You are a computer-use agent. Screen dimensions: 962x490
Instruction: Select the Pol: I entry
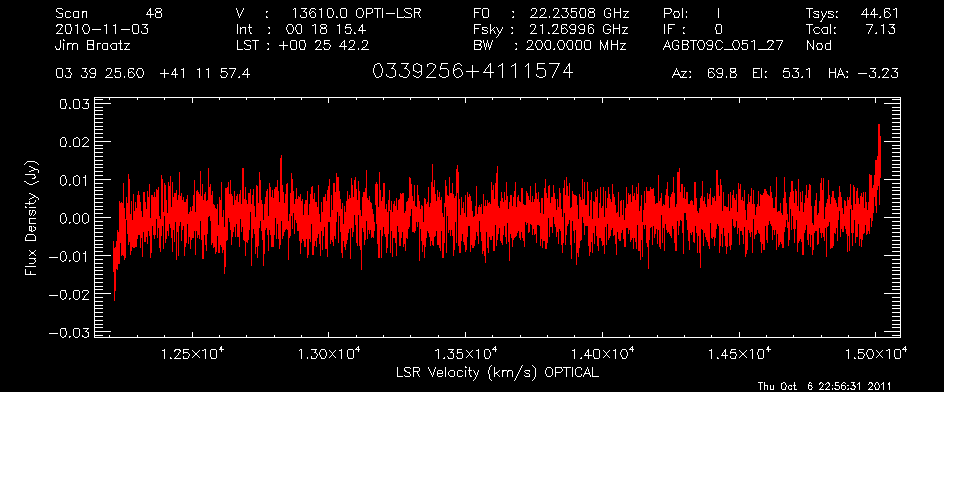click(x=692, y=13)
